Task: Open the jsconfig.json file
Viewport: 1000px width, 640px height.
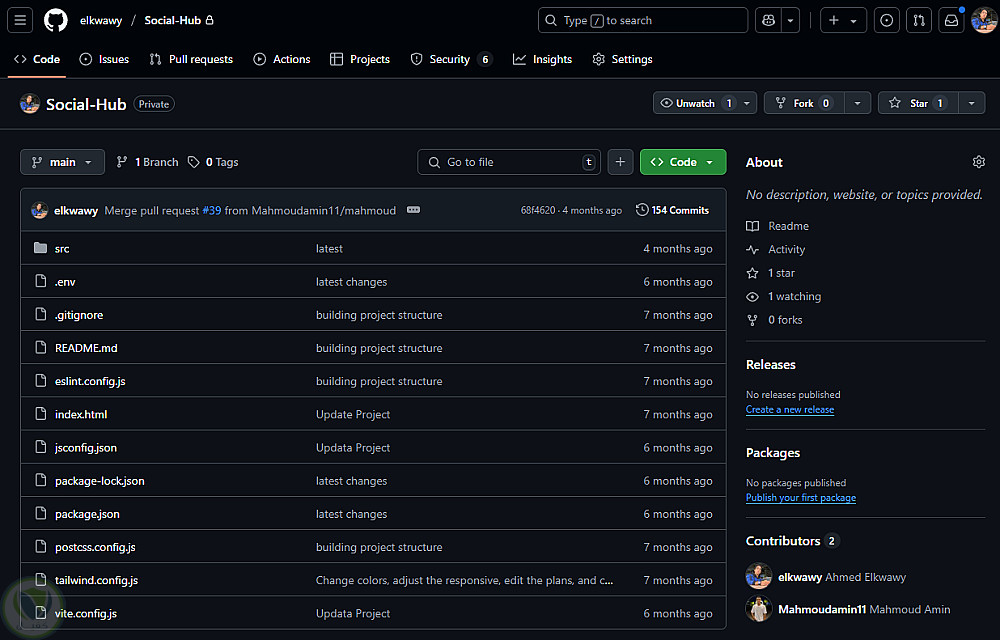Action: pyautogui.click(x=85, y=447)
